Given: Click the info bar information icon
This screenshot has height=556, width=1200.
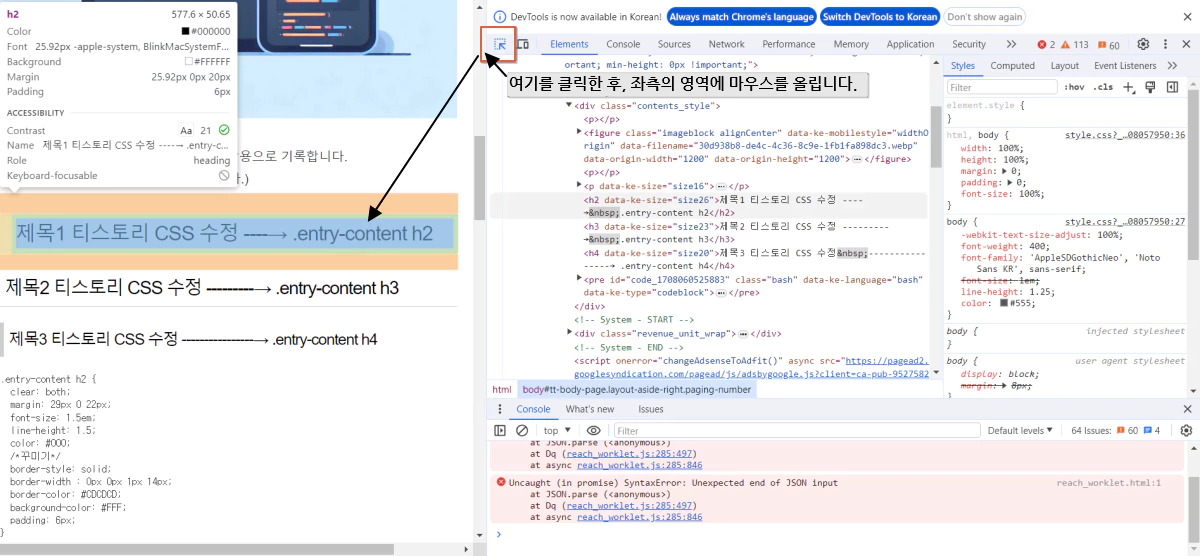Looking at the screenshot, I should [x=500, y=17].
